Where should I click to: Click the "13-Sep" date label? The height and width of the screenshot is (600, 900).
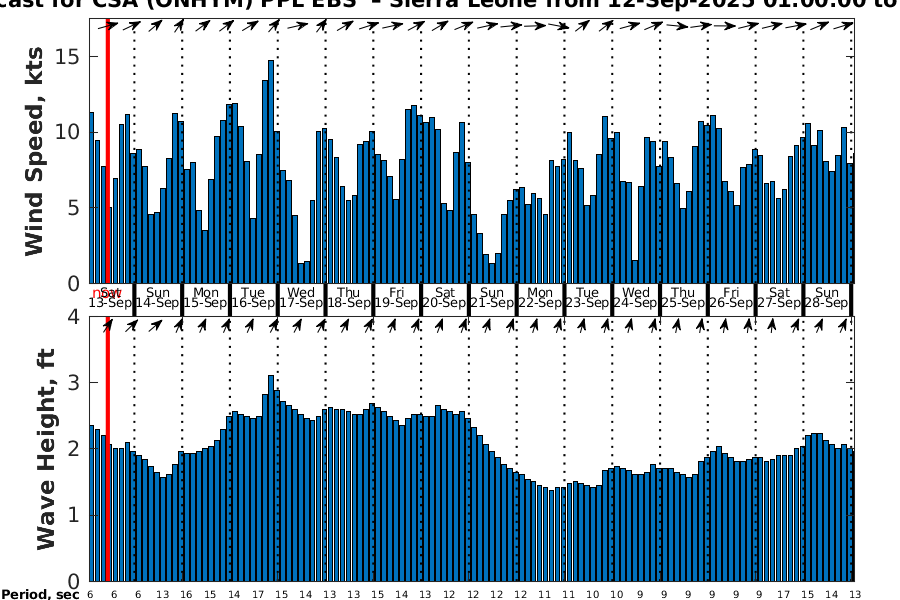click(110, 303)
